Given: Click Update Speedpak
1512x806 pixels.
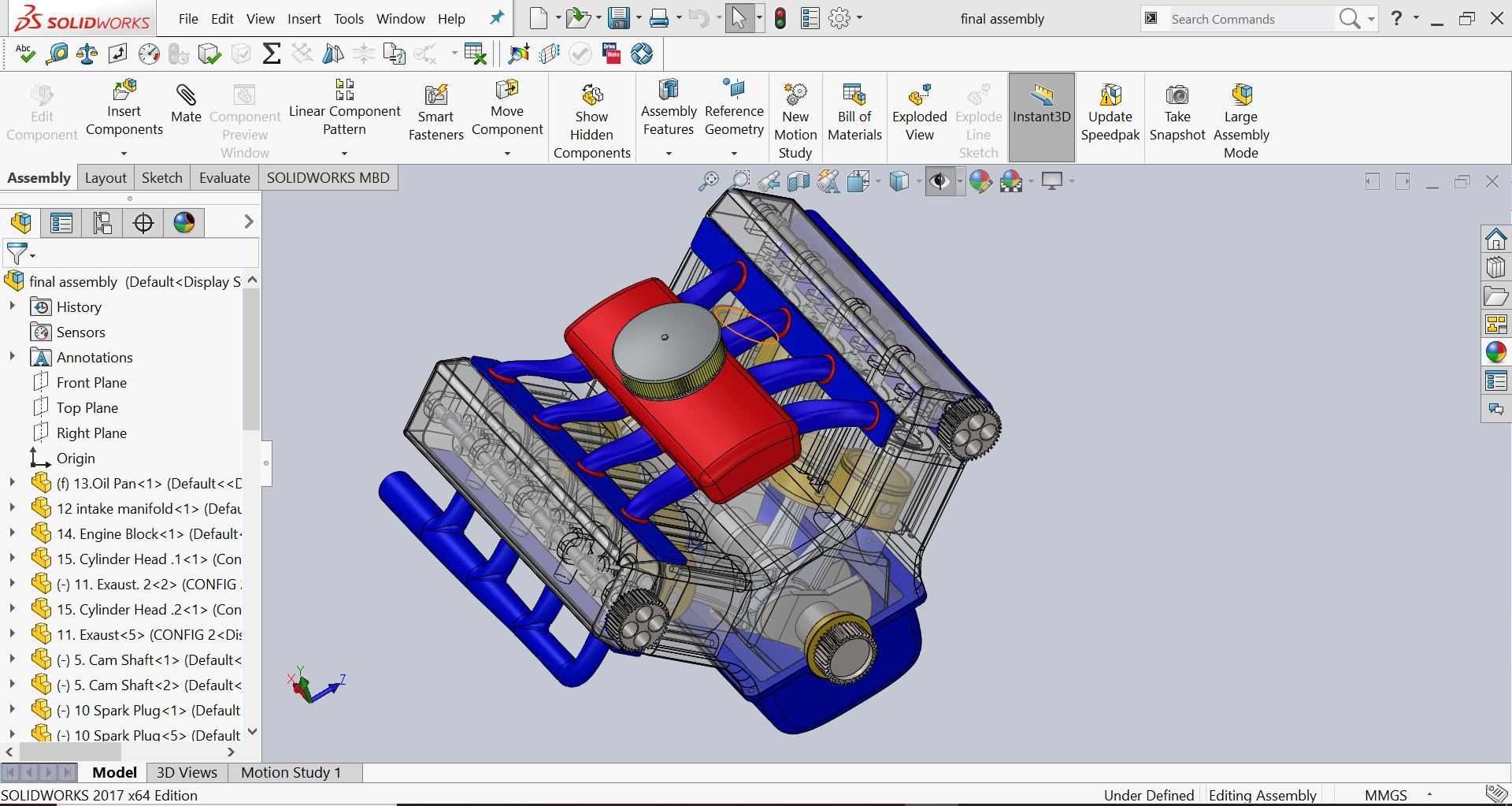Looking at the screenshot, I should [1110, 113].
